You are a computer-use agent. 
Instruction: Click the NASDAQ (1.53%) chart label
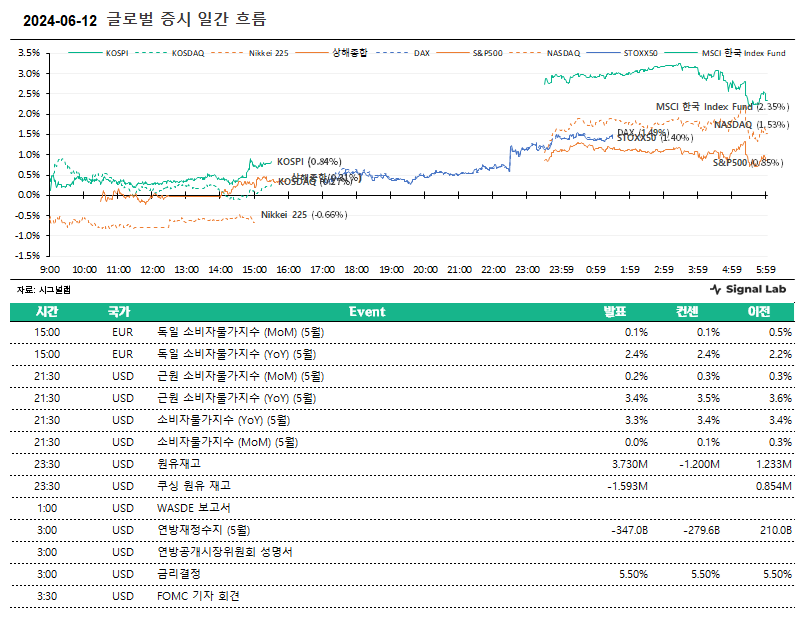tap(752, 125)
